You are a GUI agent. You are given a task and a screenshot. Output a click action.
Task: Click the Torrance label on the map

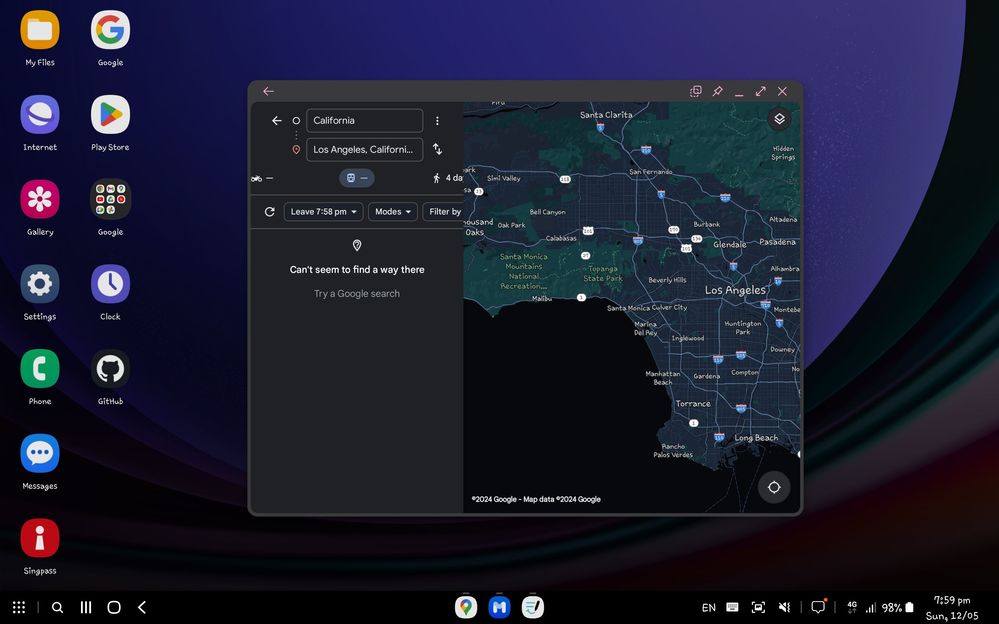point(693,403)
